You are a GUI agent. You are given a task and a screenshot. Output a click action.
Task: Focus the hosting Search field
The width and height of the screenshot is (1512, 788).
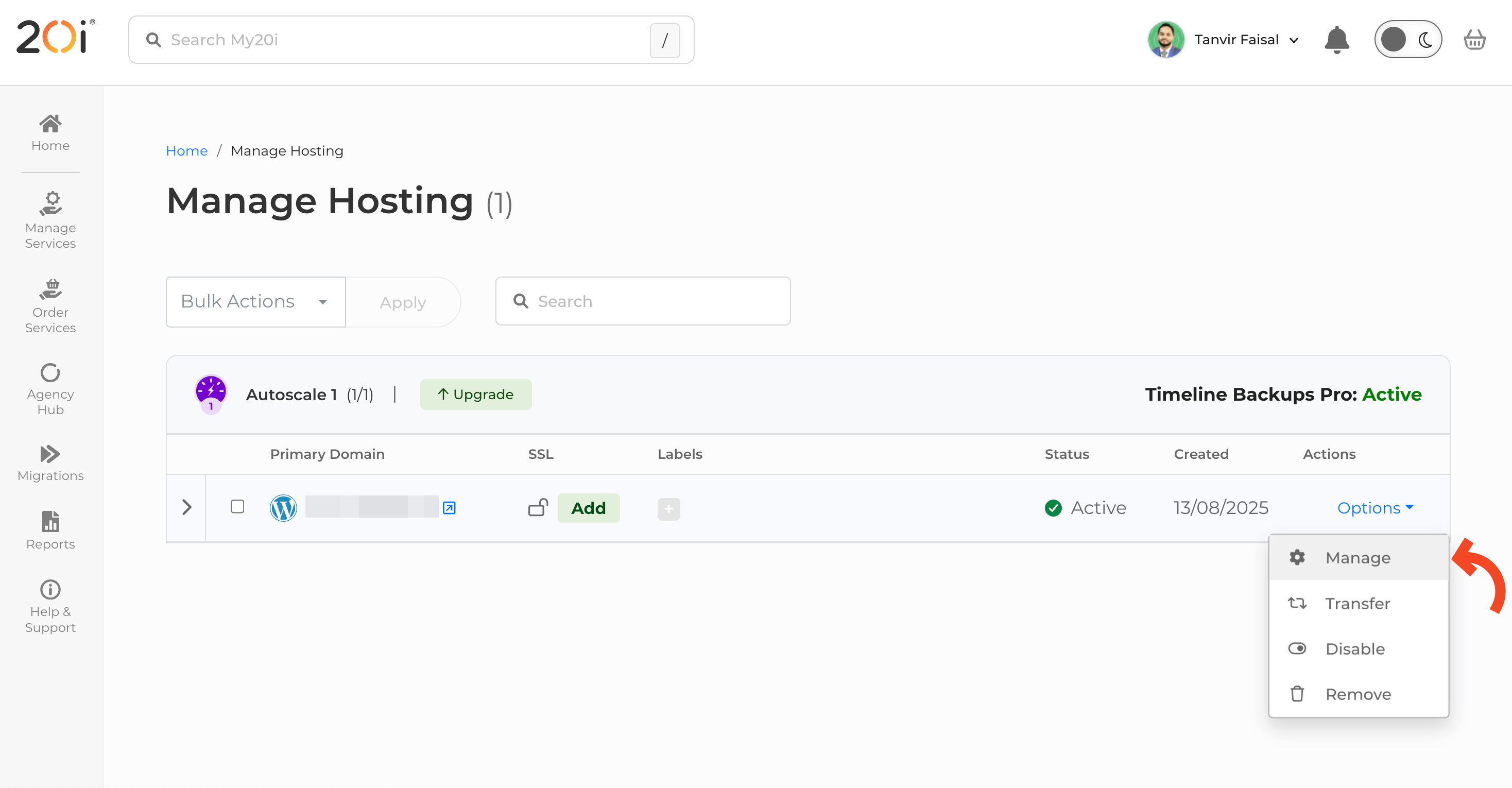(x=643, y=301)
